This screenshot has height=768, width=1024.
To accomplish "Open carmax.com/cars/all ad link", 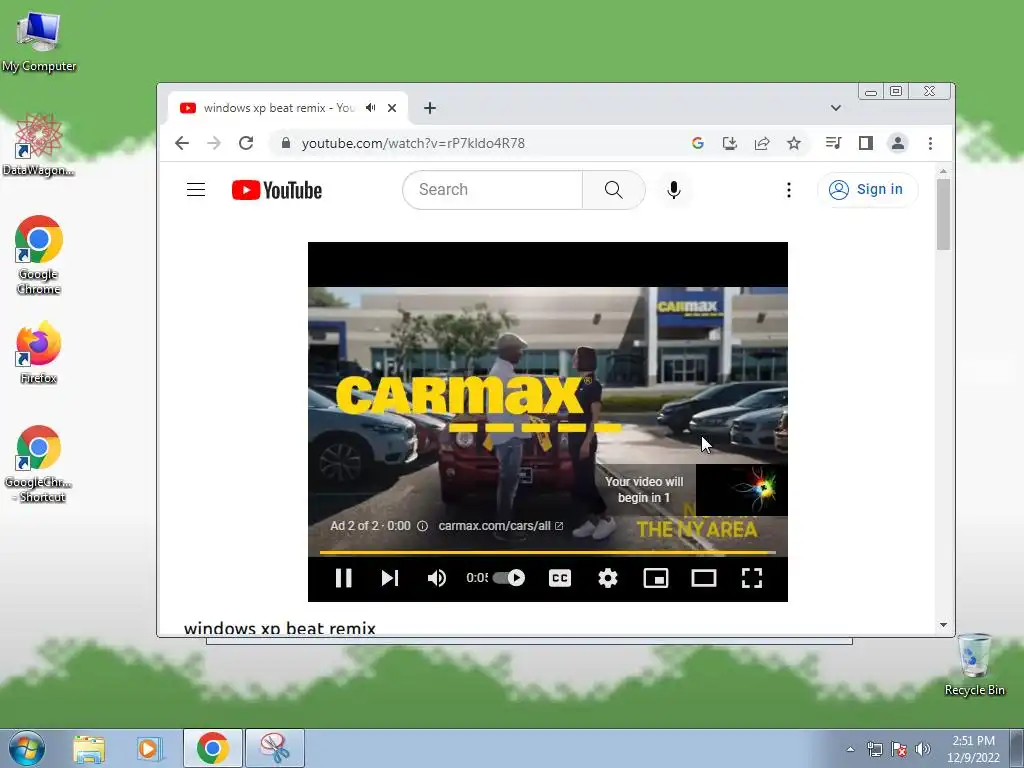I will click(500, 526).
